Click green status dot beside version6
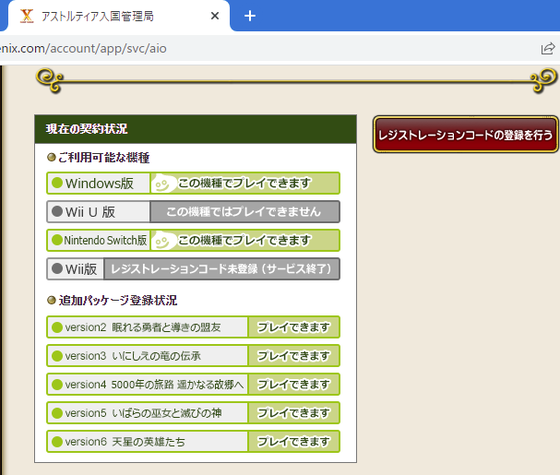Viewport: 560px width, 475px height. (57, 441)
